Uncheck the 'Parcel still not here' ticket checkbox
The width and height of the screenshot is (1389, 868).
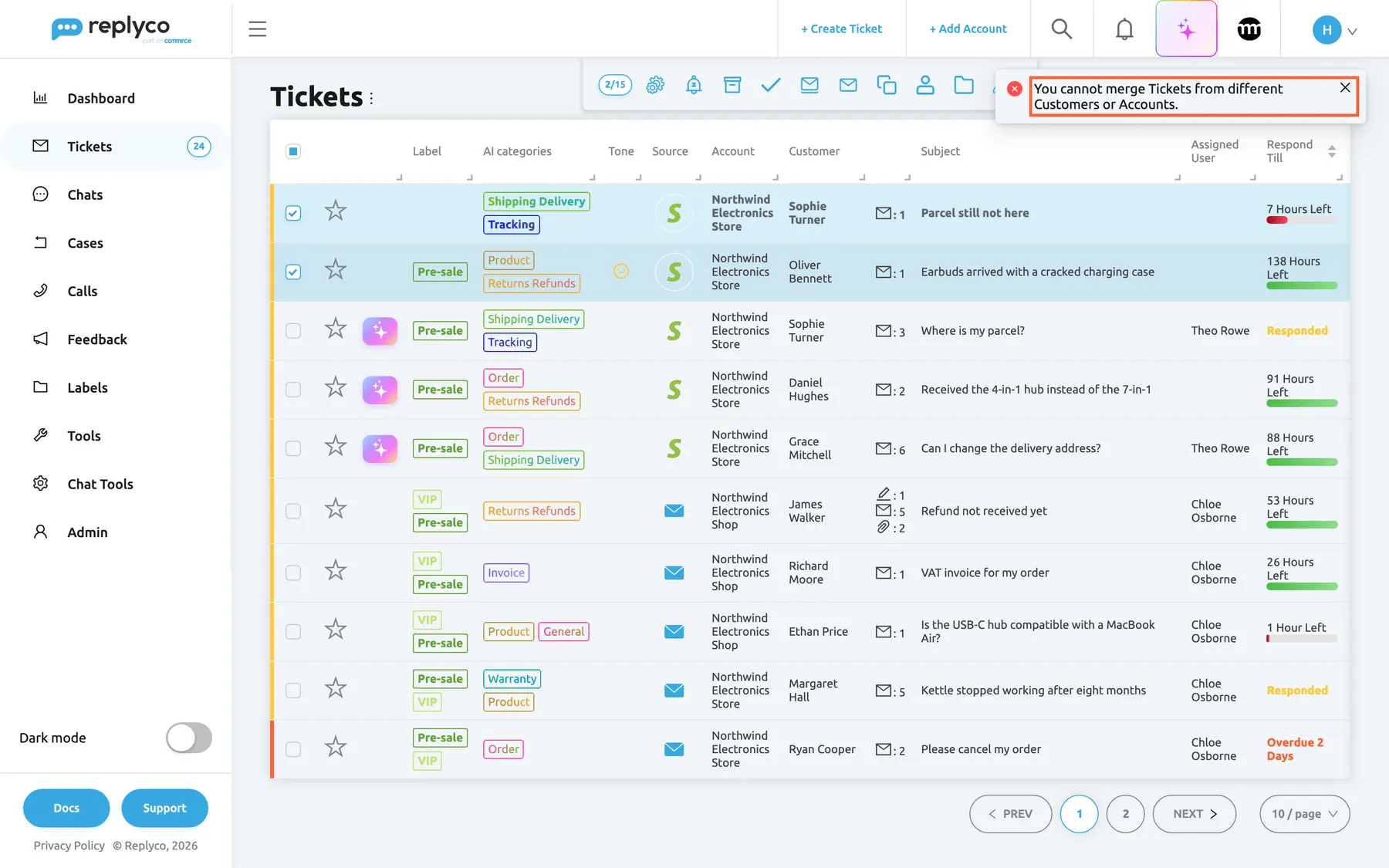click(293, 213)
